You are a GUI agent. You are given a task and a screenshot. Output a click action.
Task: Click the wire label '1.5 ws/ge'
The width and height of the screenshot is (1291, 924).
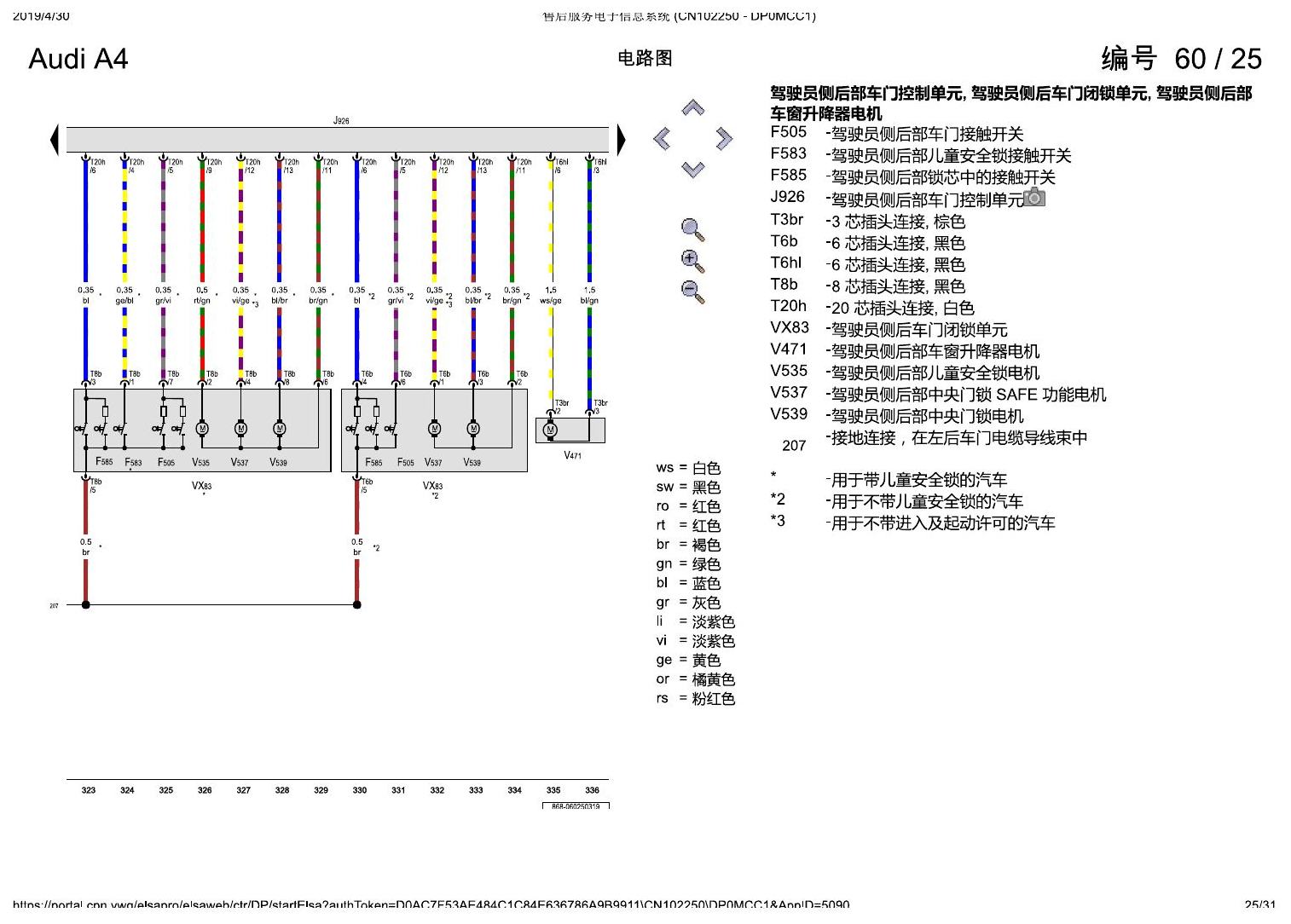551,295
